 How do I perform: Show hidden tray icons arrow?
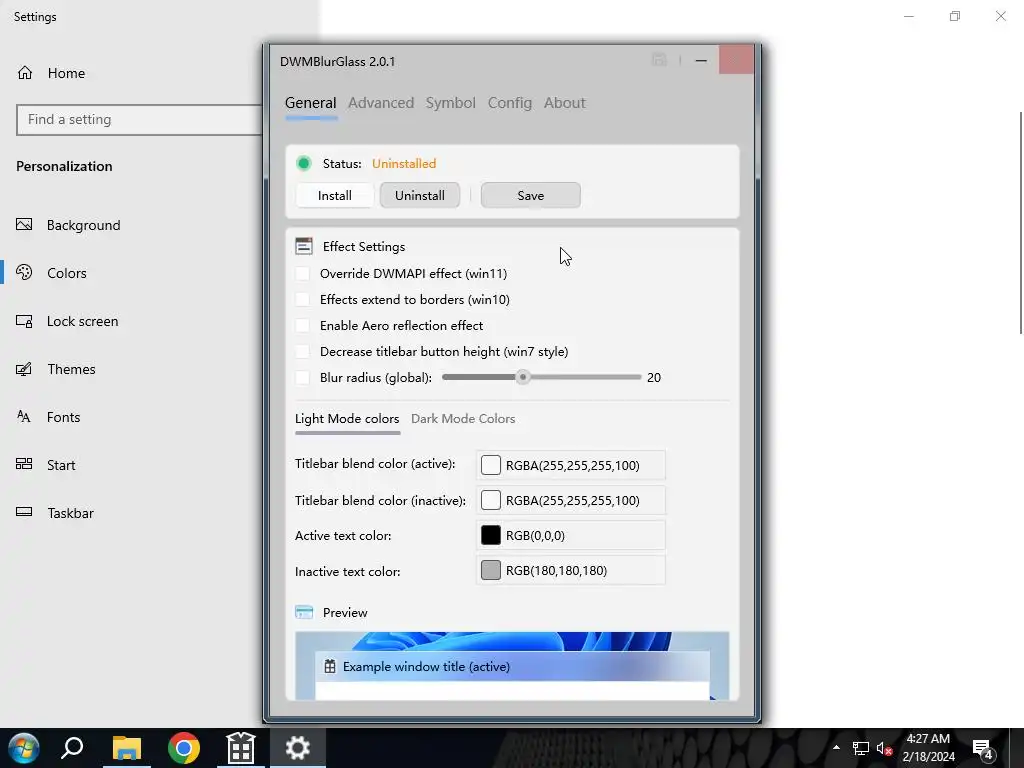coord(836,747)
